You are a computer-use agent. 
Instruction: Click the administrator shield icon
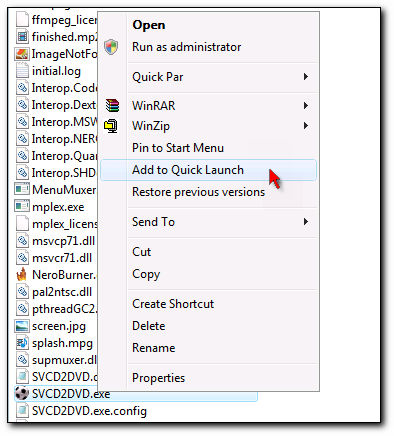pos(111,47)
